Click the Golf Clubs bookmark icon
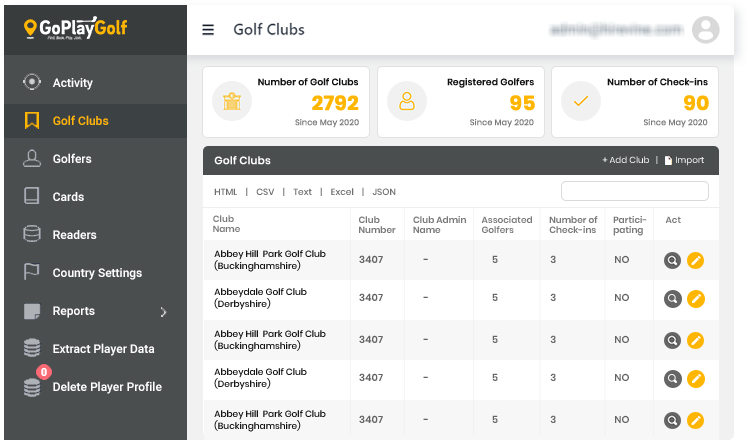 (x=32, y=120)
